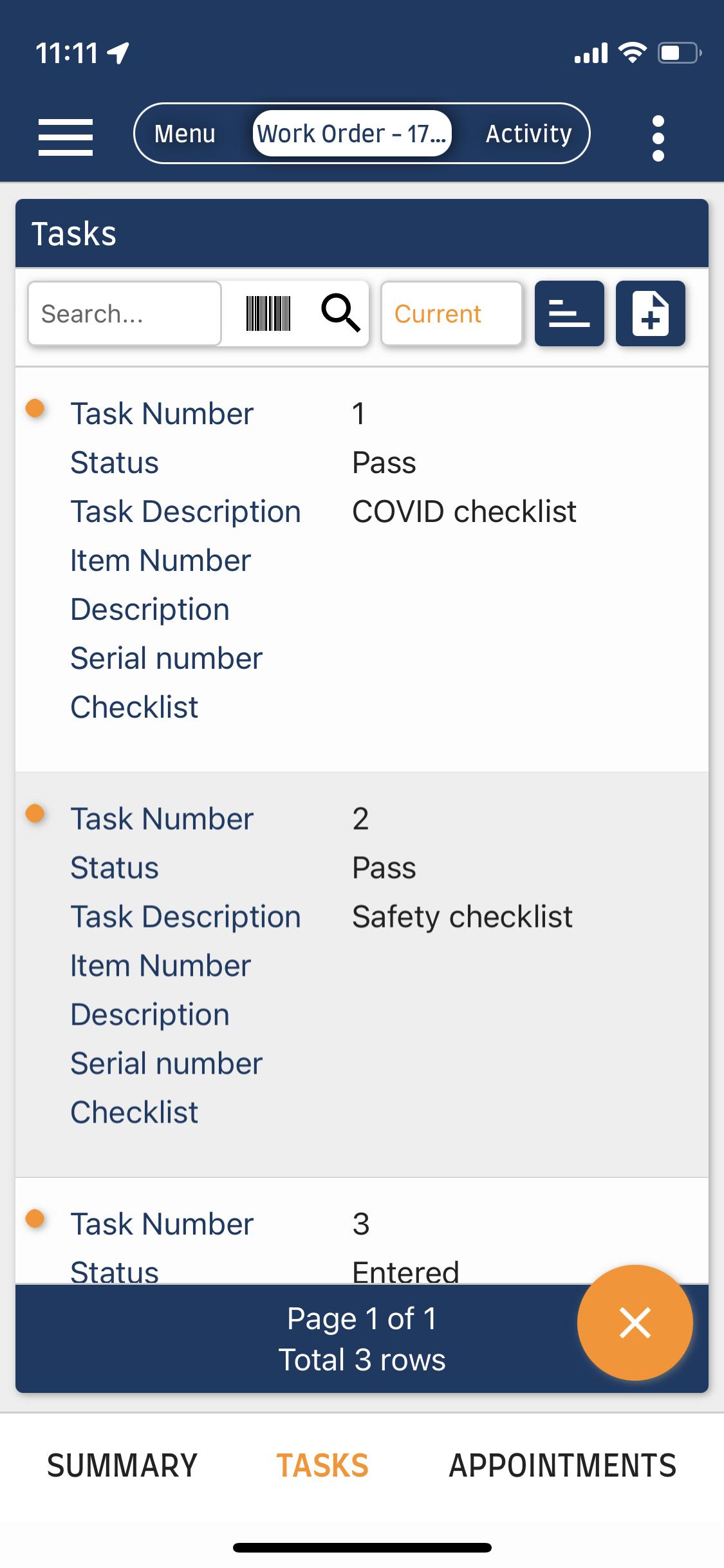This screenshot has height=1568, width=724.
Task: Tap the TASKS bottom tab
Action: 322,1466
